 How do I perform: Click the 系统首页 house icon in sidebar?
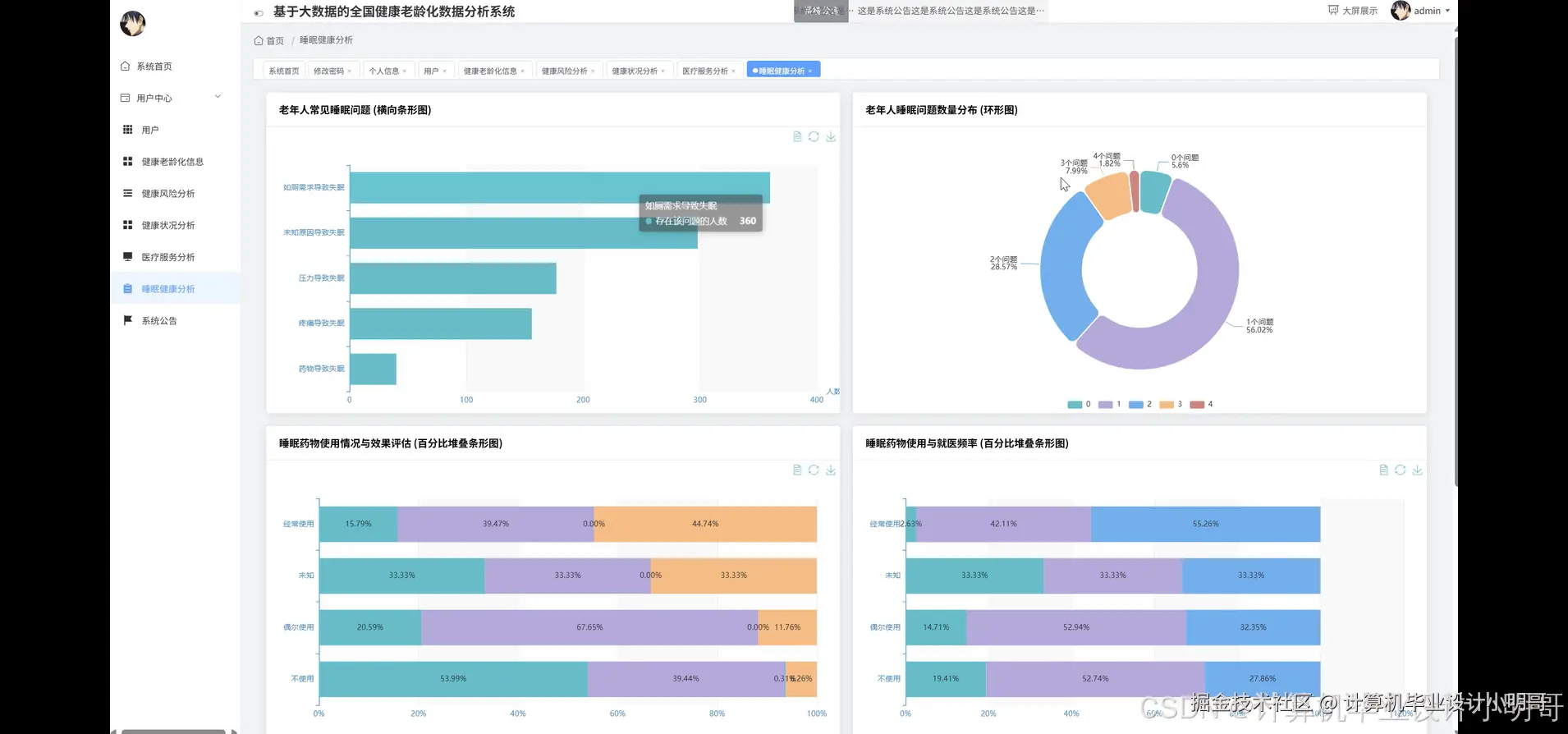point(125,66)
